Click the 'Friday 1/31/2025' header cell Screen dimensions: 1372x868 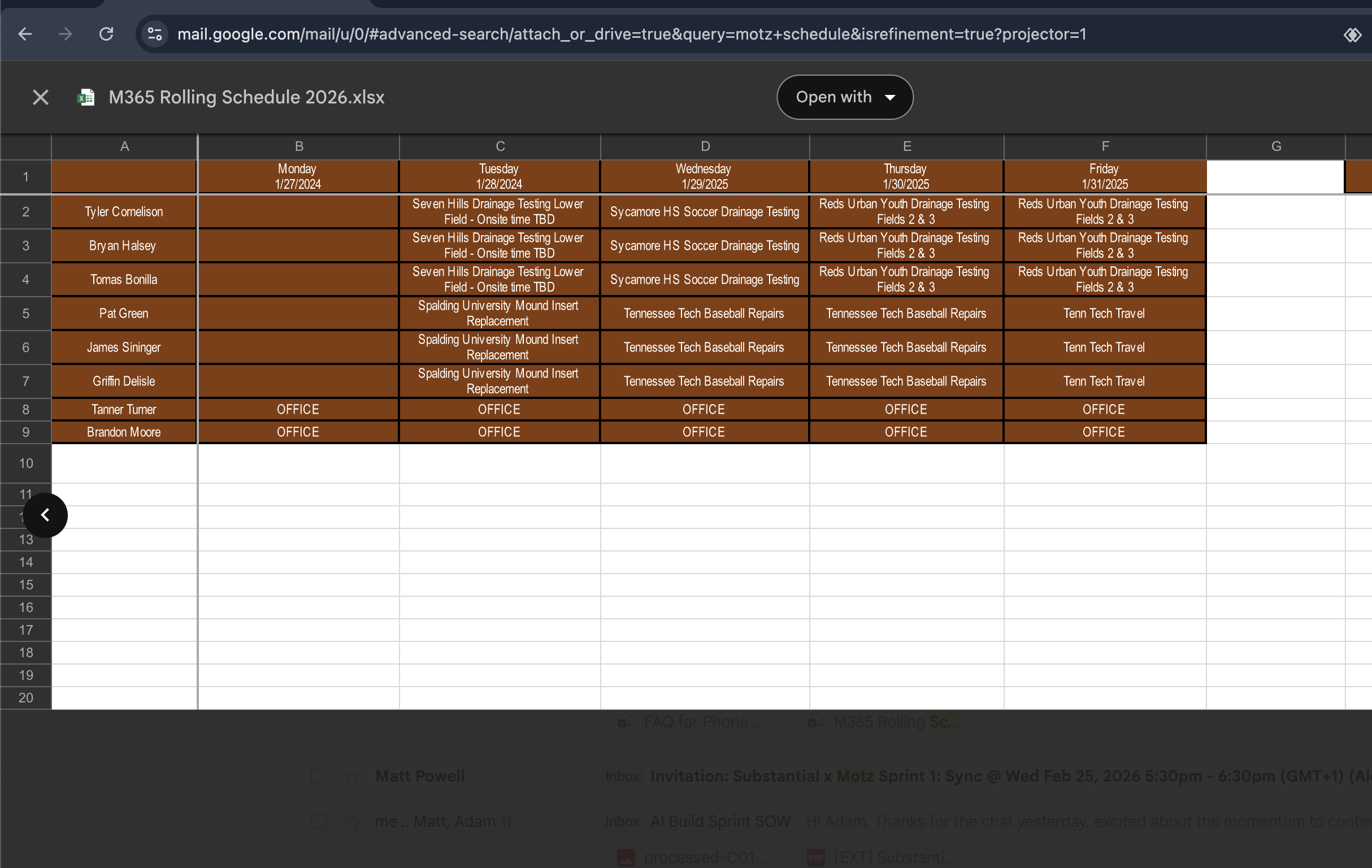point(1105,177)
